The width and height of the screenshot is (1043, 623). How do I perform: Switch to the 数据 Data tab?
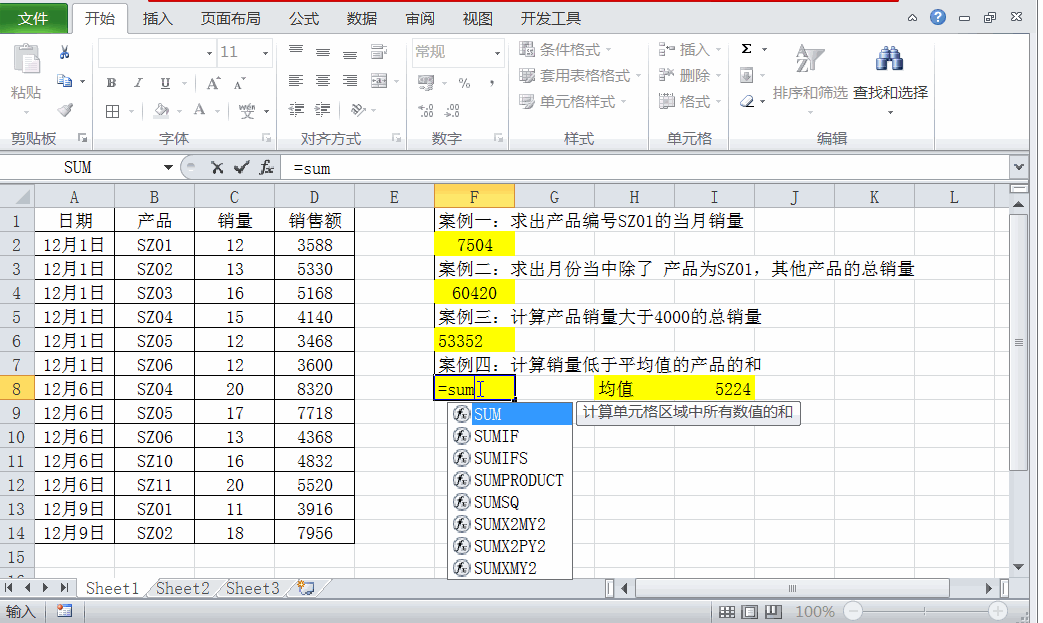pyautogui.click(x=362, y=18)
